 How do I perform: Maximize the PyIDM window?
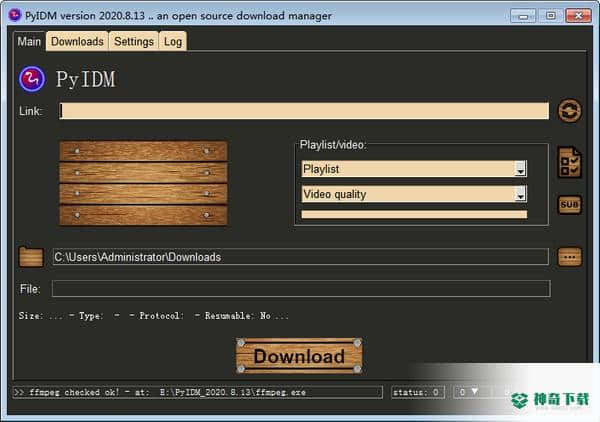click(x=551, y=16)
